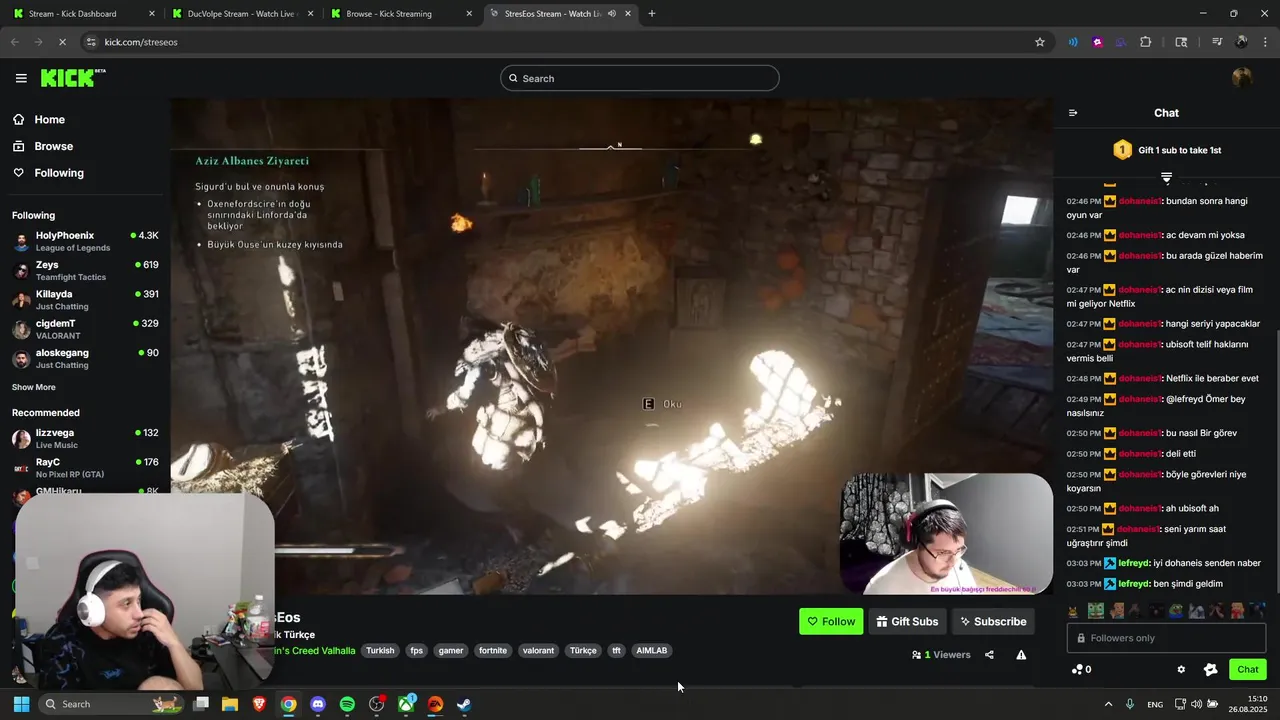Open cigdemT followed channel
Viewport: 1280px width, 720px height.
(85, 329)
